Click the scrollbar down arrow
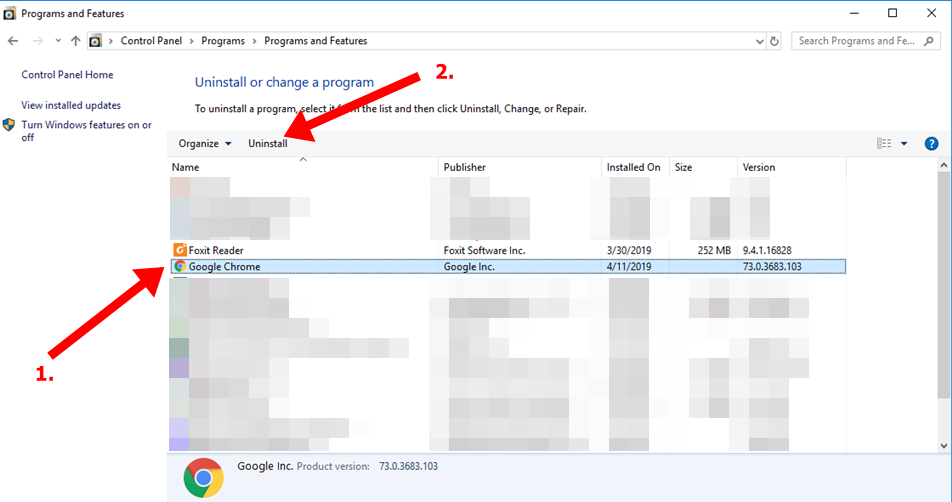 click(x=944, y=446)
